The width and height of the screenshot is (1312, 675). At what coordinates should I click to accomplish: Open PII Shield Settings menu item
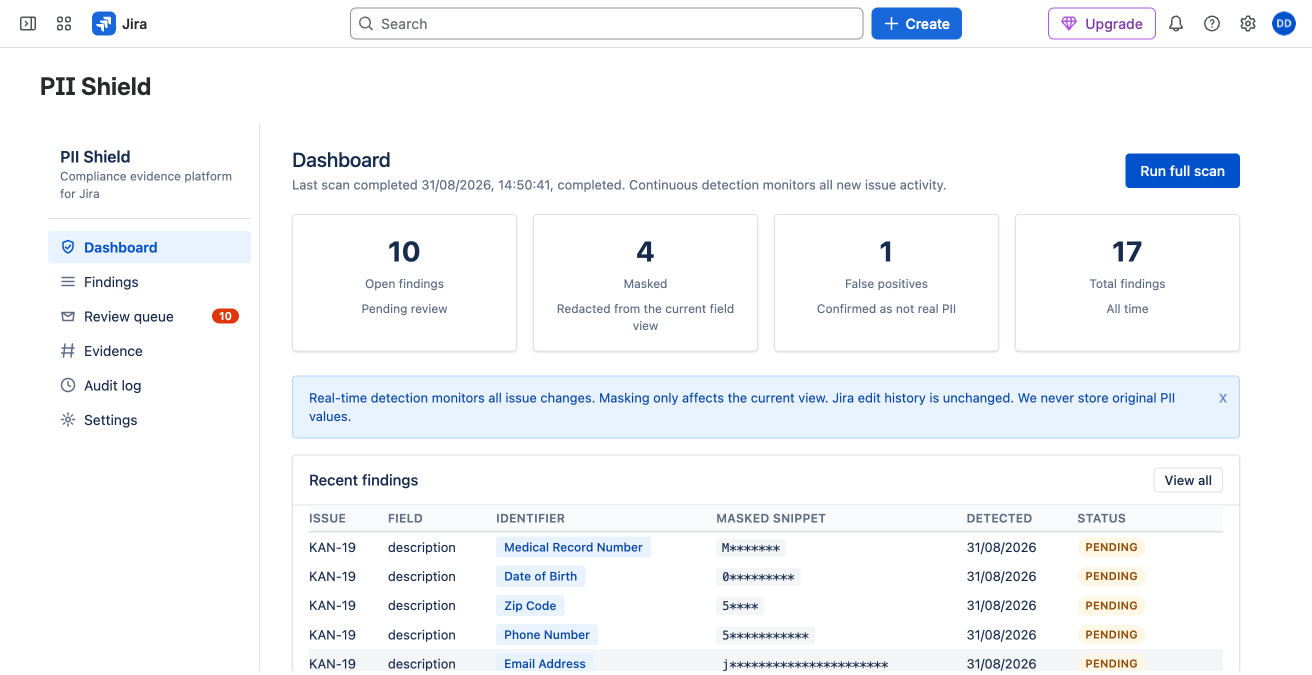[x=149, y=420]
